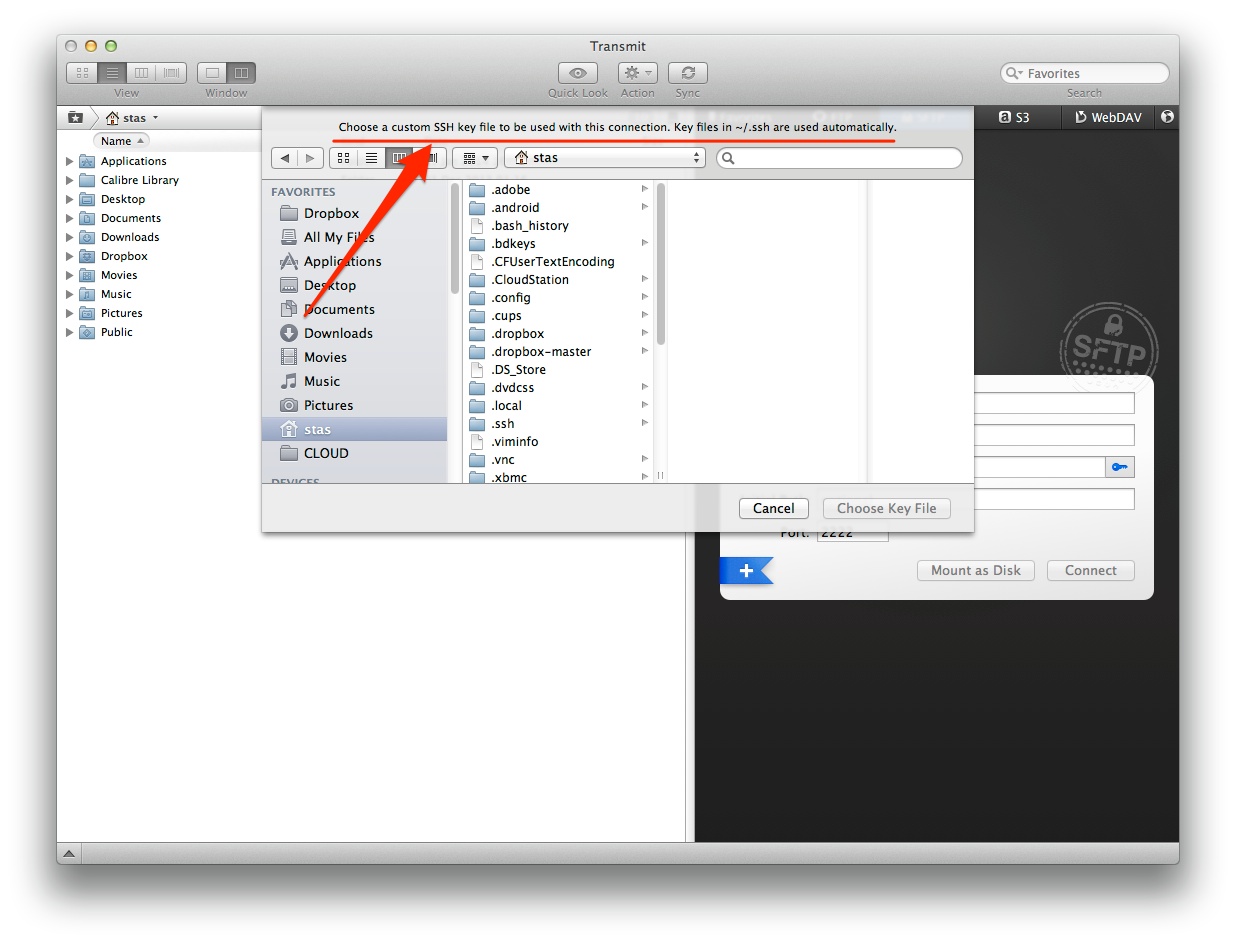Screen dimensions: 1236x943
Task: Expand the Desktop folder in file list
Action: (70, 199)
